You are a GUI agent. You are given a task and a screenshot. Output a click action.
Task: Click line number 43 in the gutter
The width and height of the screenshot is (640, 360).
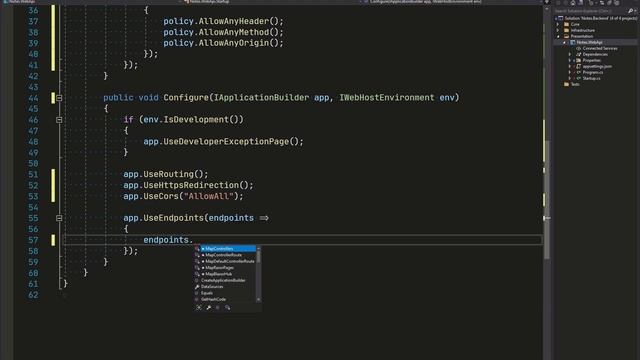click(x=33, y=87)
